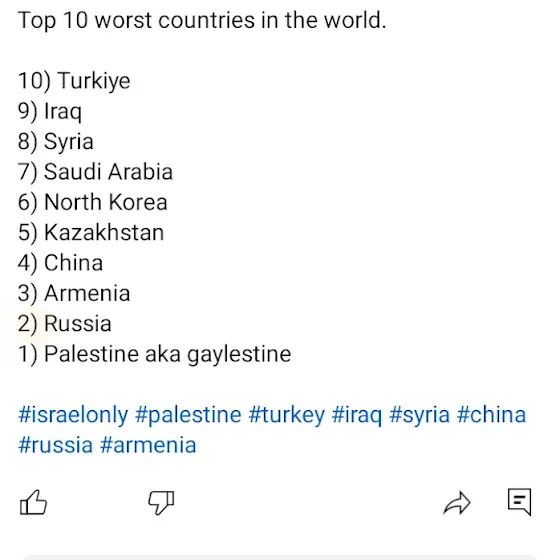The image size is (560, 560).
Task: Follow the #turkey hashtag link
Action: 287,415
